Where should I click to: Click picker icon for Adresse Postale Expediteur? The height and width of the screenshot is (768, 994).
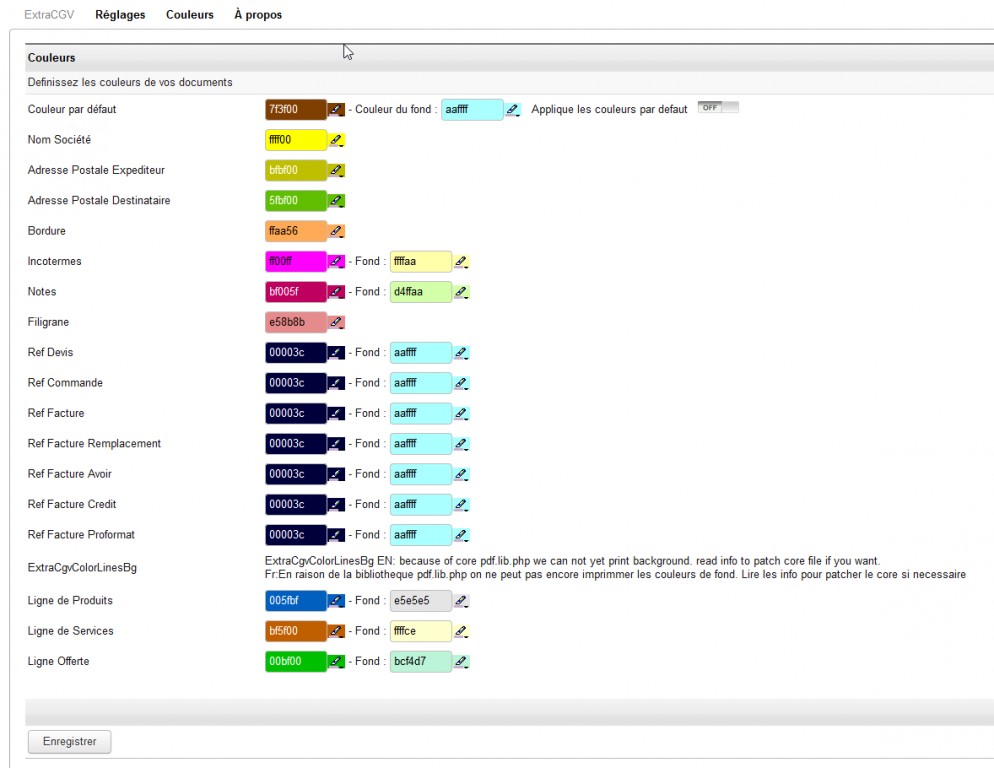click(x=336, y=170)
